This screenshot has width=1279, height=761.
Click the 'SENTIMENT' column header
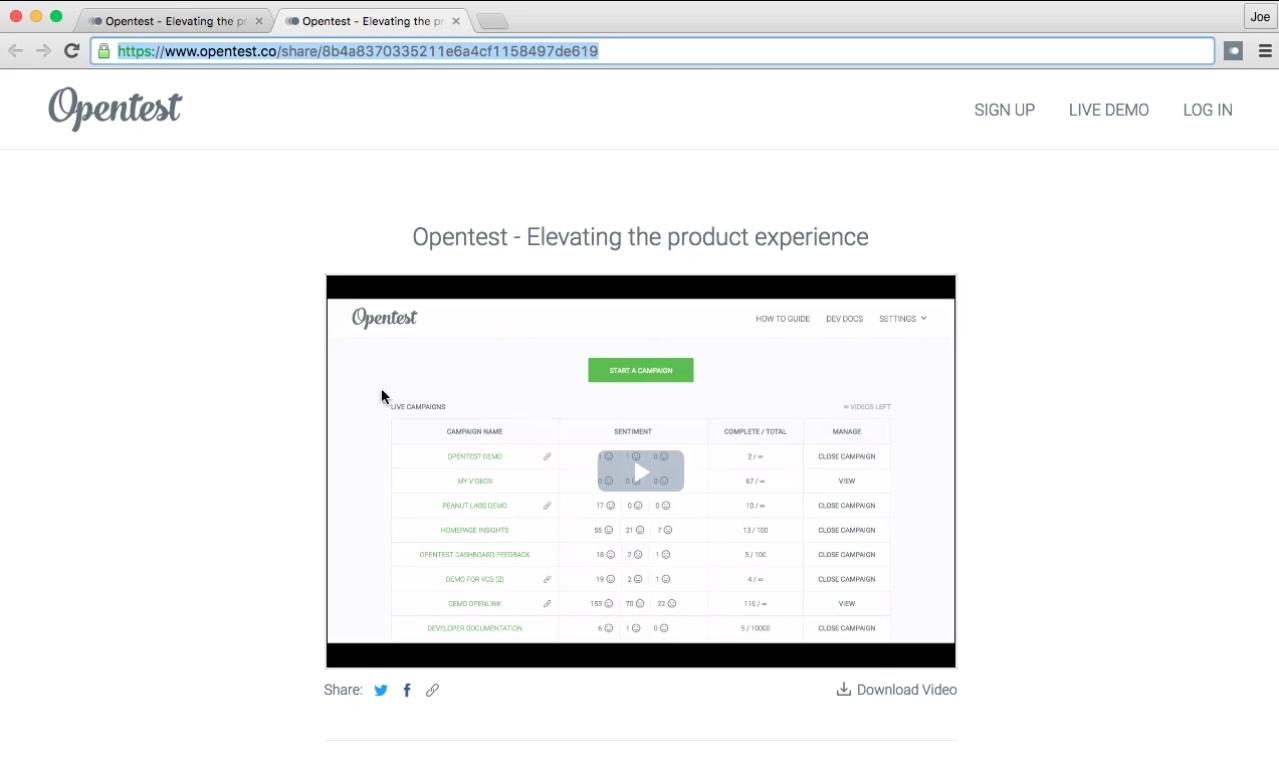pos(633,432)
